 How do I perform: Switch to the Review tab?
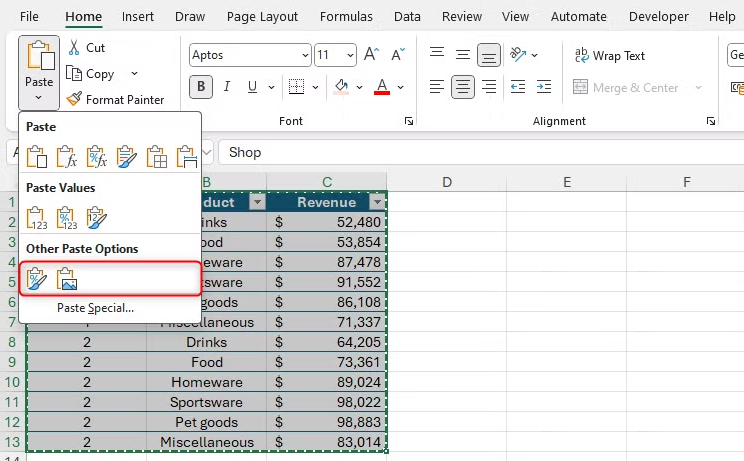click(x=462, y=16)
